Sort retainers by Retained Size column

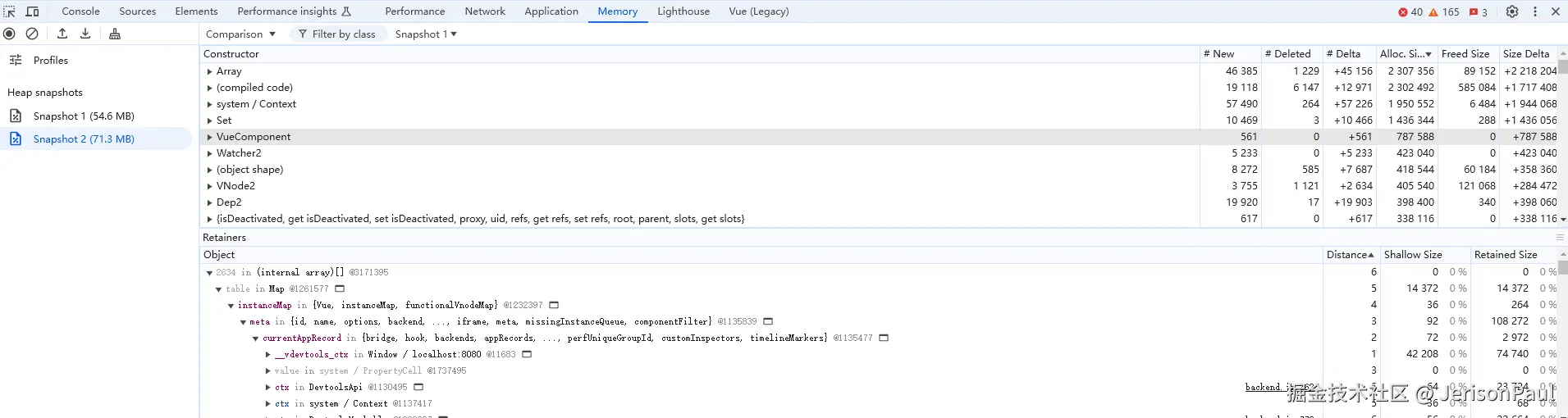coord(1514,255)
